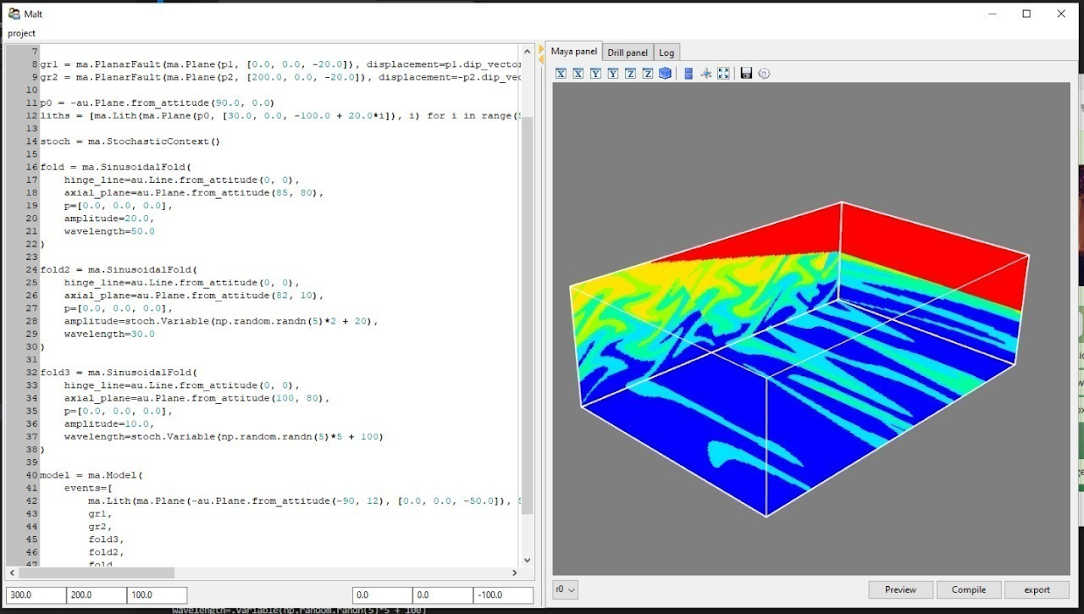Open the Log tab
This screenshot has width=1084, height=614.
666,53
